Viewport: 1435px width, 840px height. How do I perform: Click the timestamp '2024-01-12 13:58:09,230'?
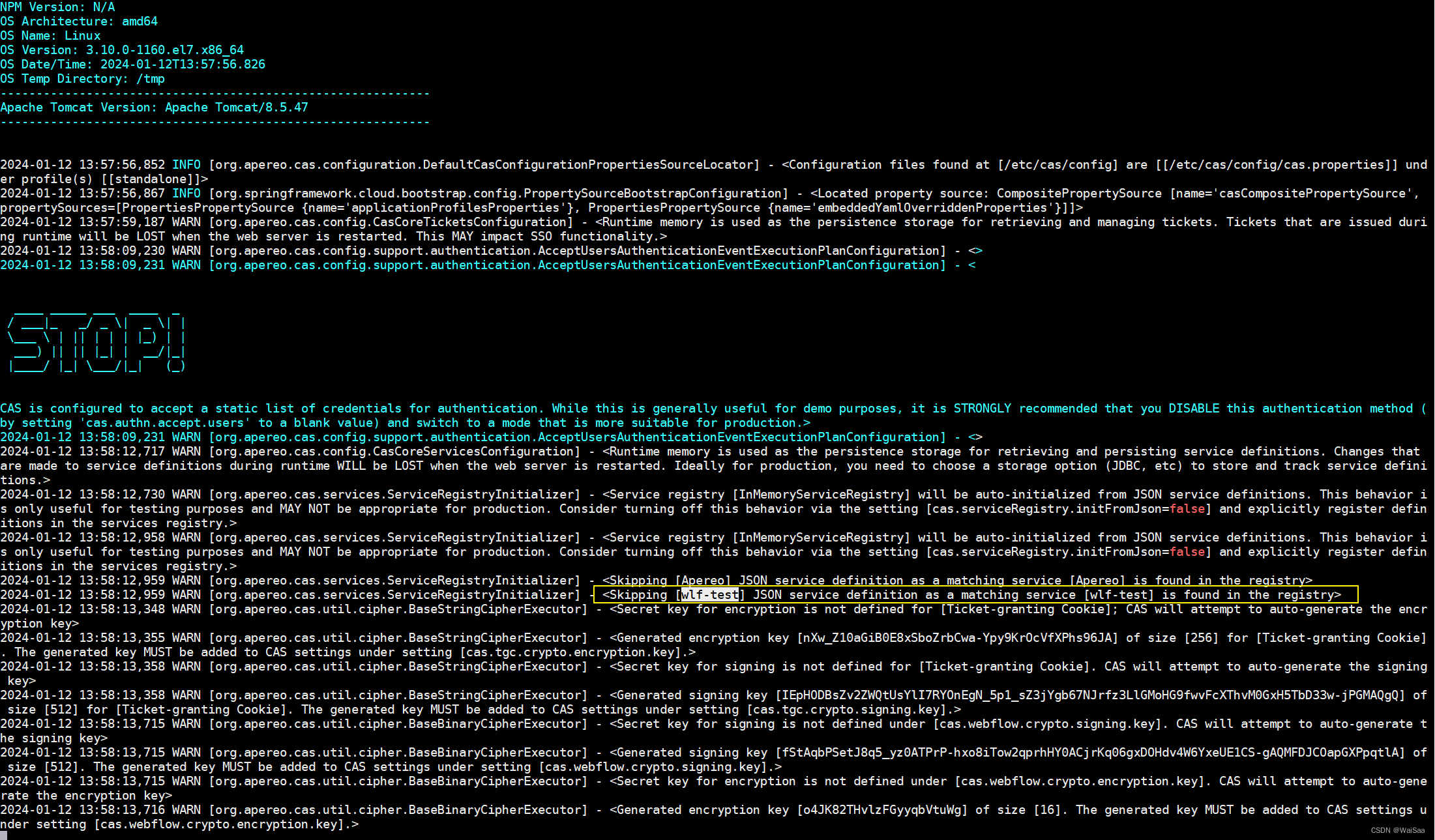[x=83, y=251]
